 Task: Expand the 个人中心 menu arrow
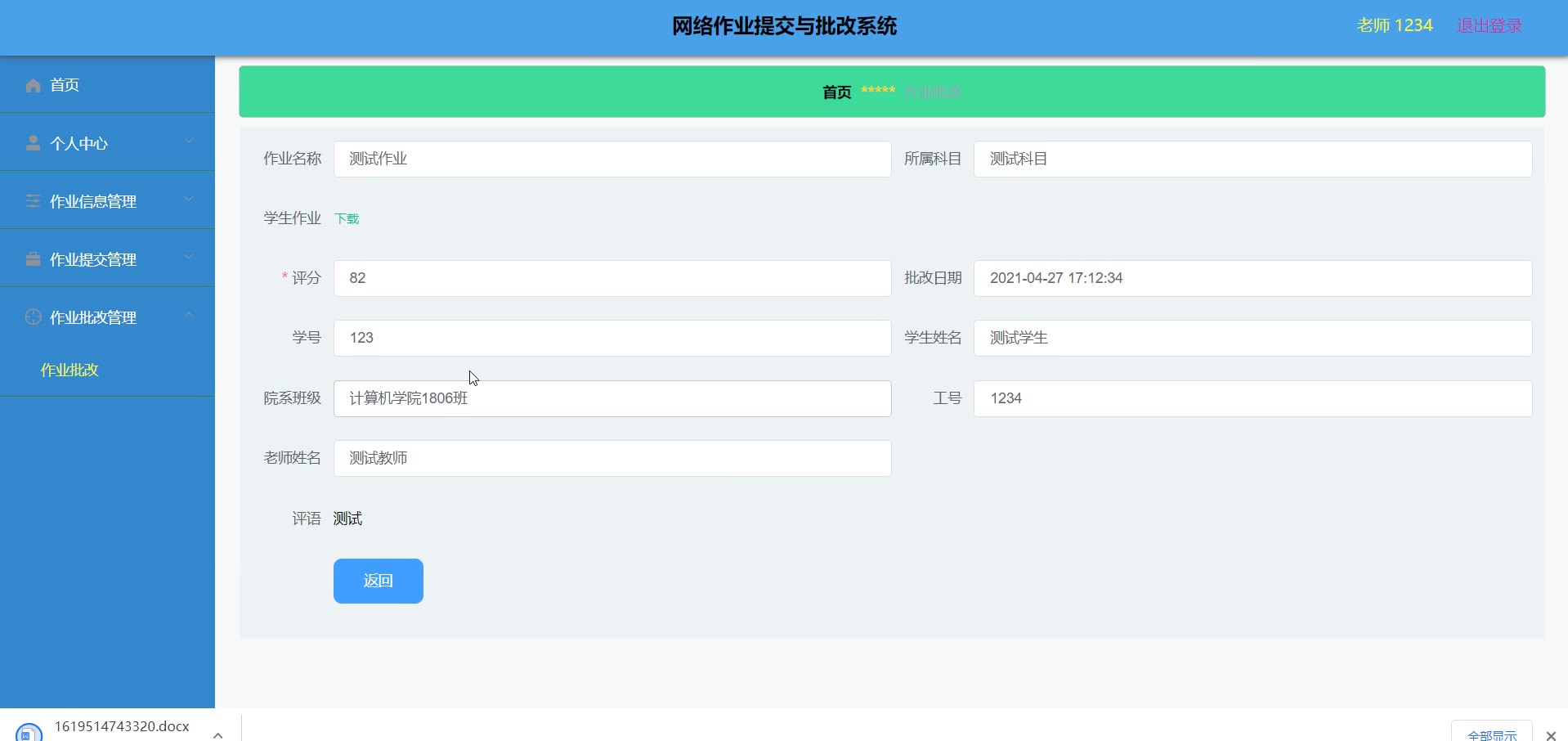click(189, 141)
